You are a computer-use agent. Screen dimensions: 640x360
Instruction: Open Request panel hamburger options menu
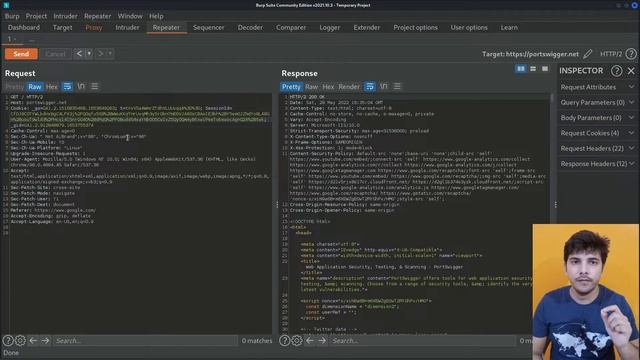[x=95, y=87]
